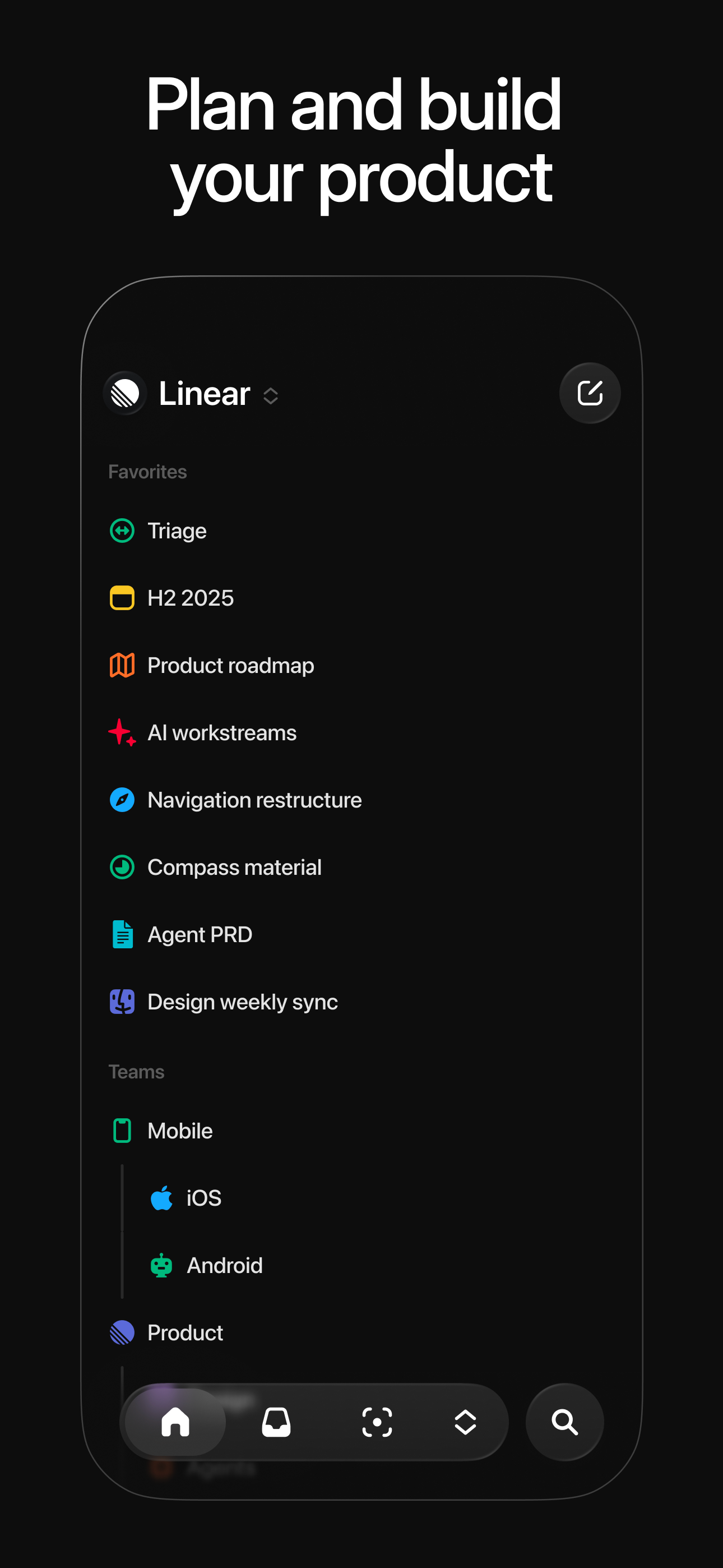The width and height of the screenshot is (723, 1568).
Task: Collapse the Mobile team tree
Action: [179, 1131]
